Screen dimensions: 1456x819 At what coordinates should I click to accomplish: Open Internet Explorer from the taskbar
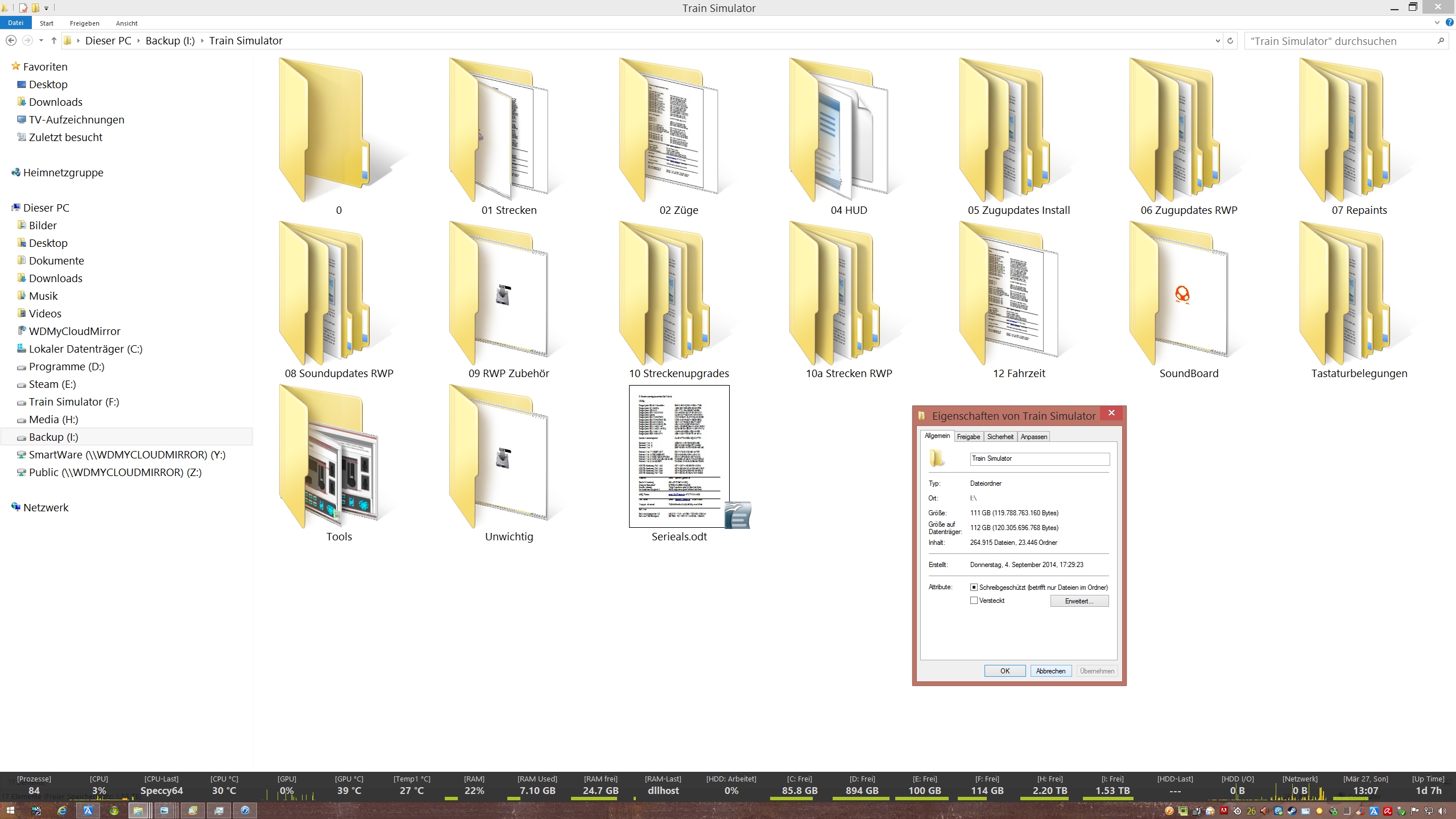pyautogui.click(x=62, y=810)
